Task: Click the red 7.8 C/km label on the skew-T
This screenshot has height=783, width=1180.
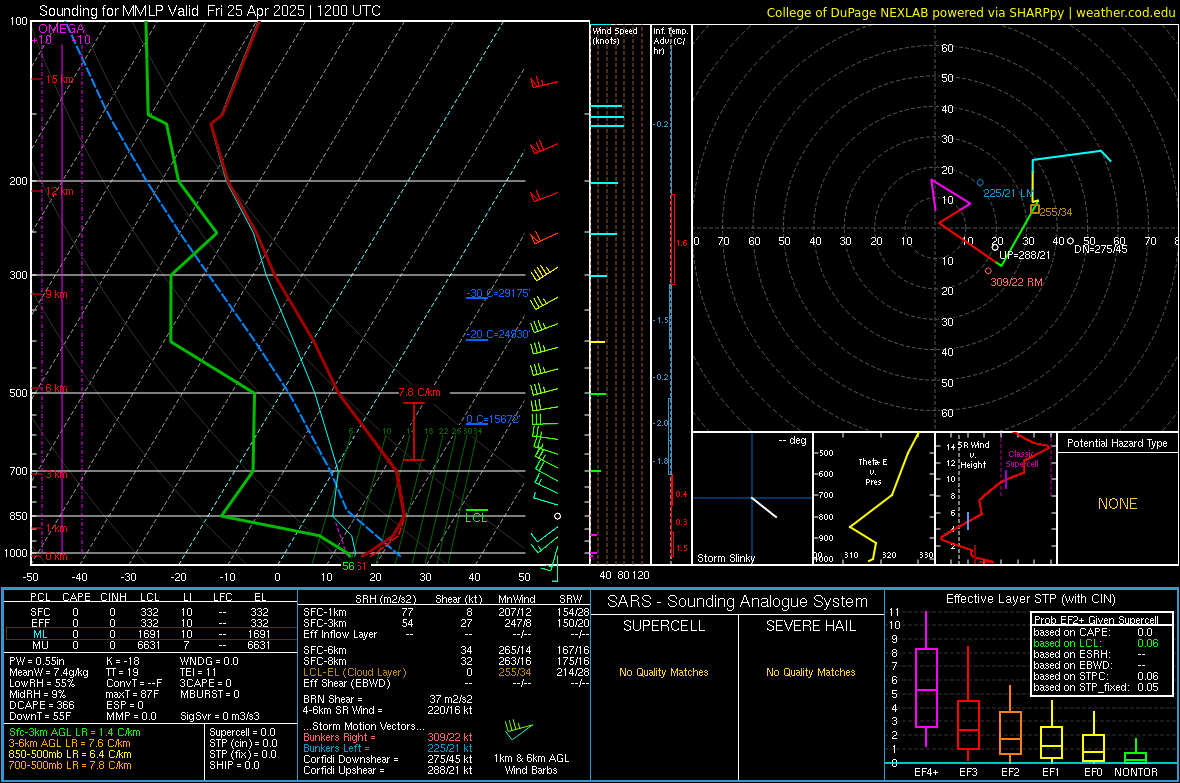Action: point(419,392)
